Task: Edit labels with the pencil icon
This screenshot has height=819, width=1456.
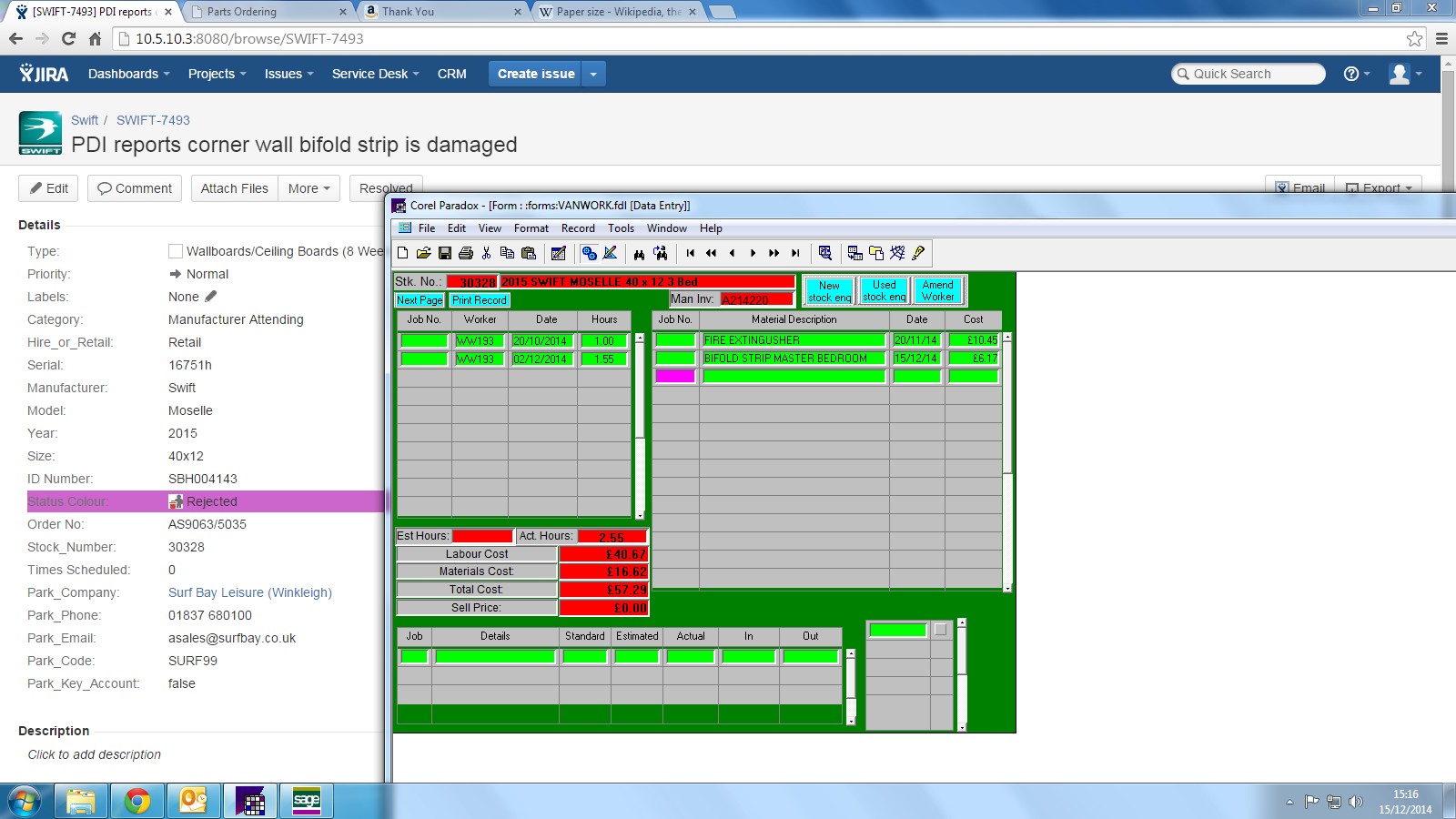Action: 211,297
